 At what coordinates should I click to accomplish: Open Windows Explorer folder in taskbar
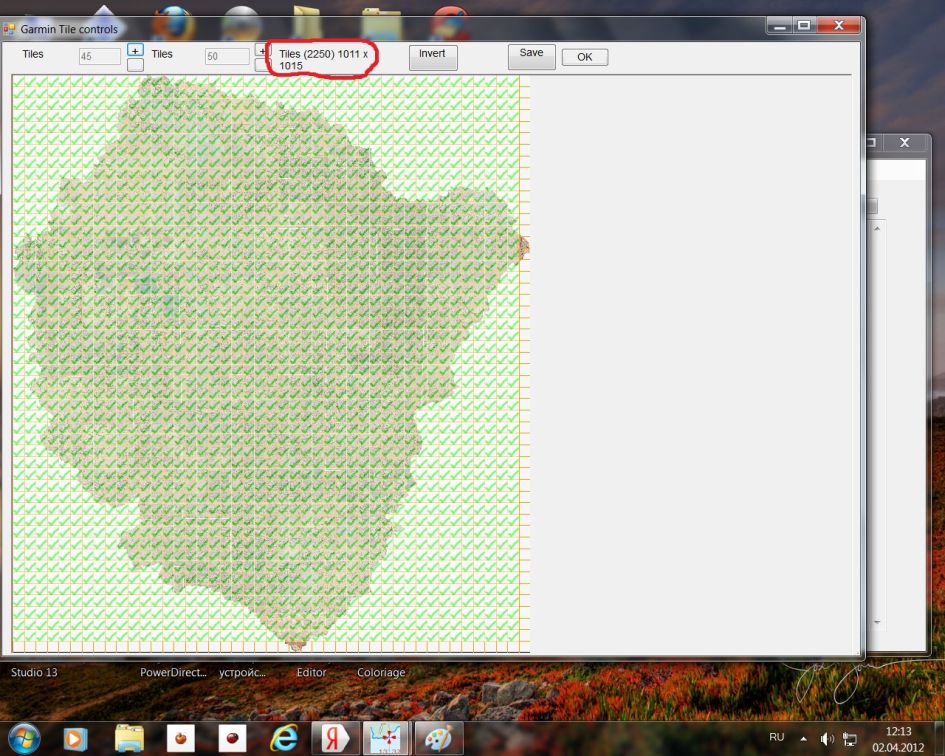click(129, 738)
